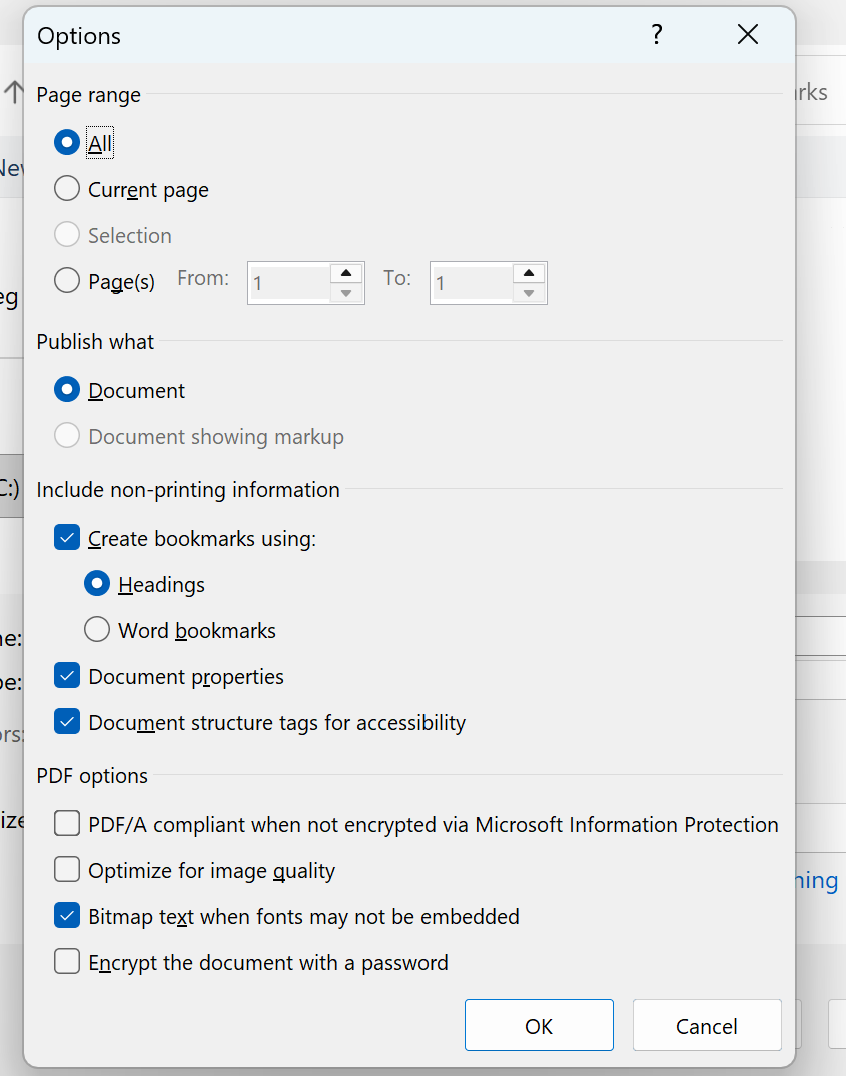Screen dimensions: 846x1076
Task: Enable Optimize for image quality
Action: [67, 869]
